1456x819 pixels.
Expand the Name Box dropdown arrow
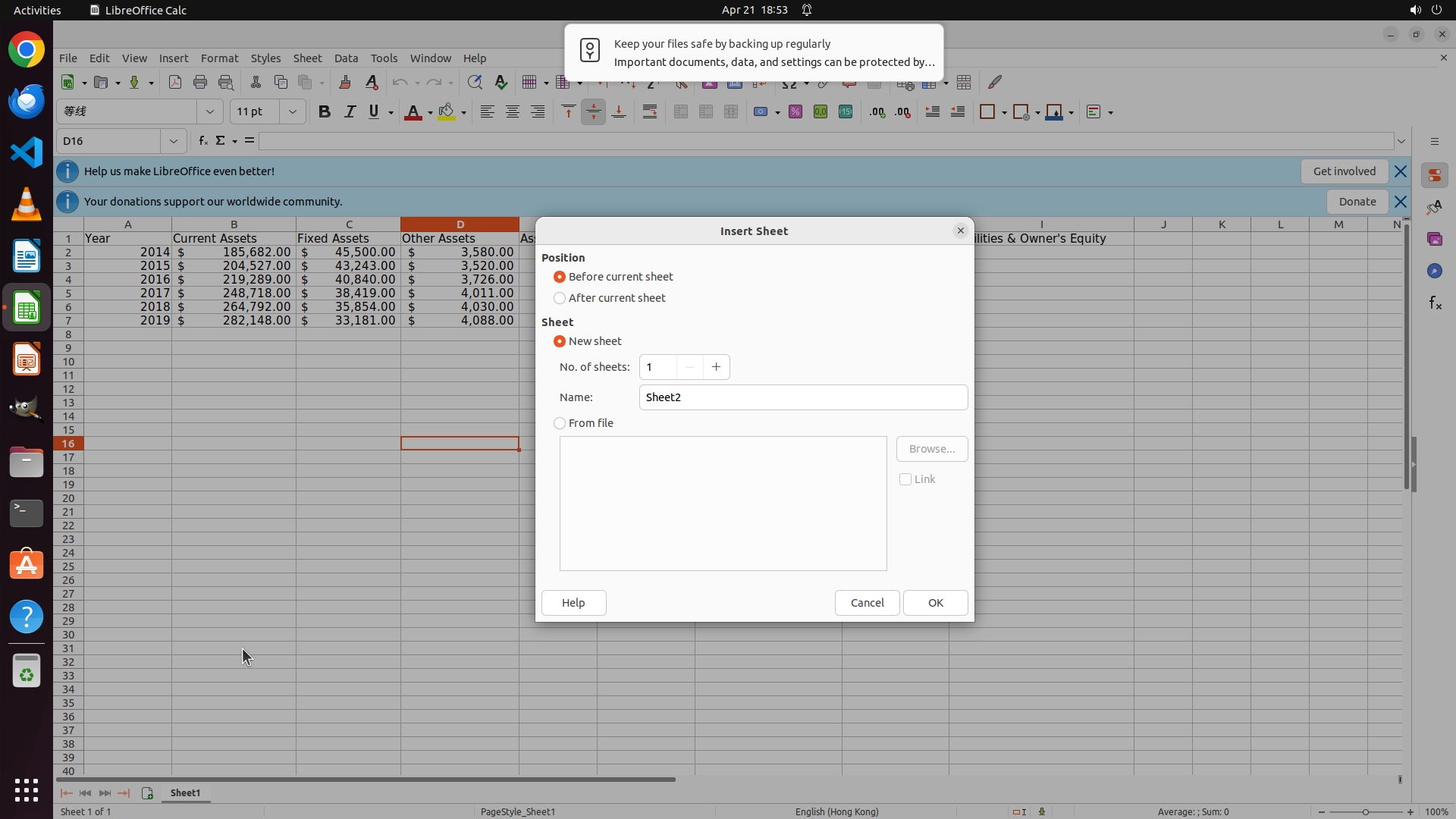click(x=174, y=141)
